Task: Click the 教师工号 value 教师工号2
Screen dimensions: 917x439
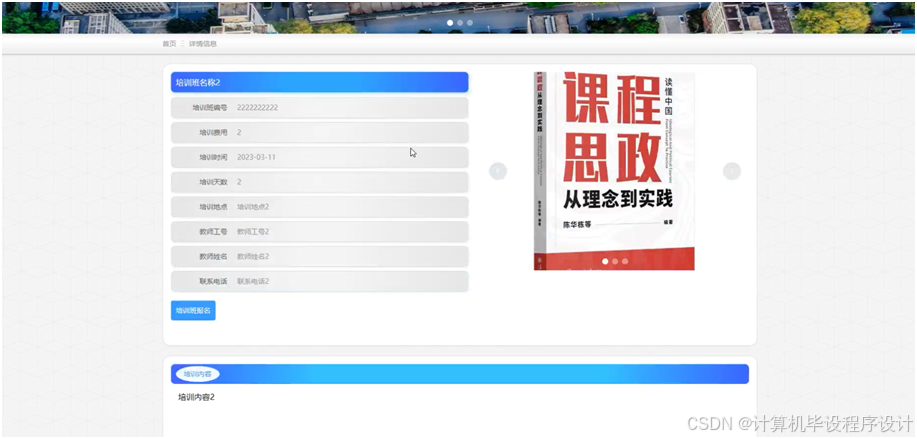Action: [253, 232]
